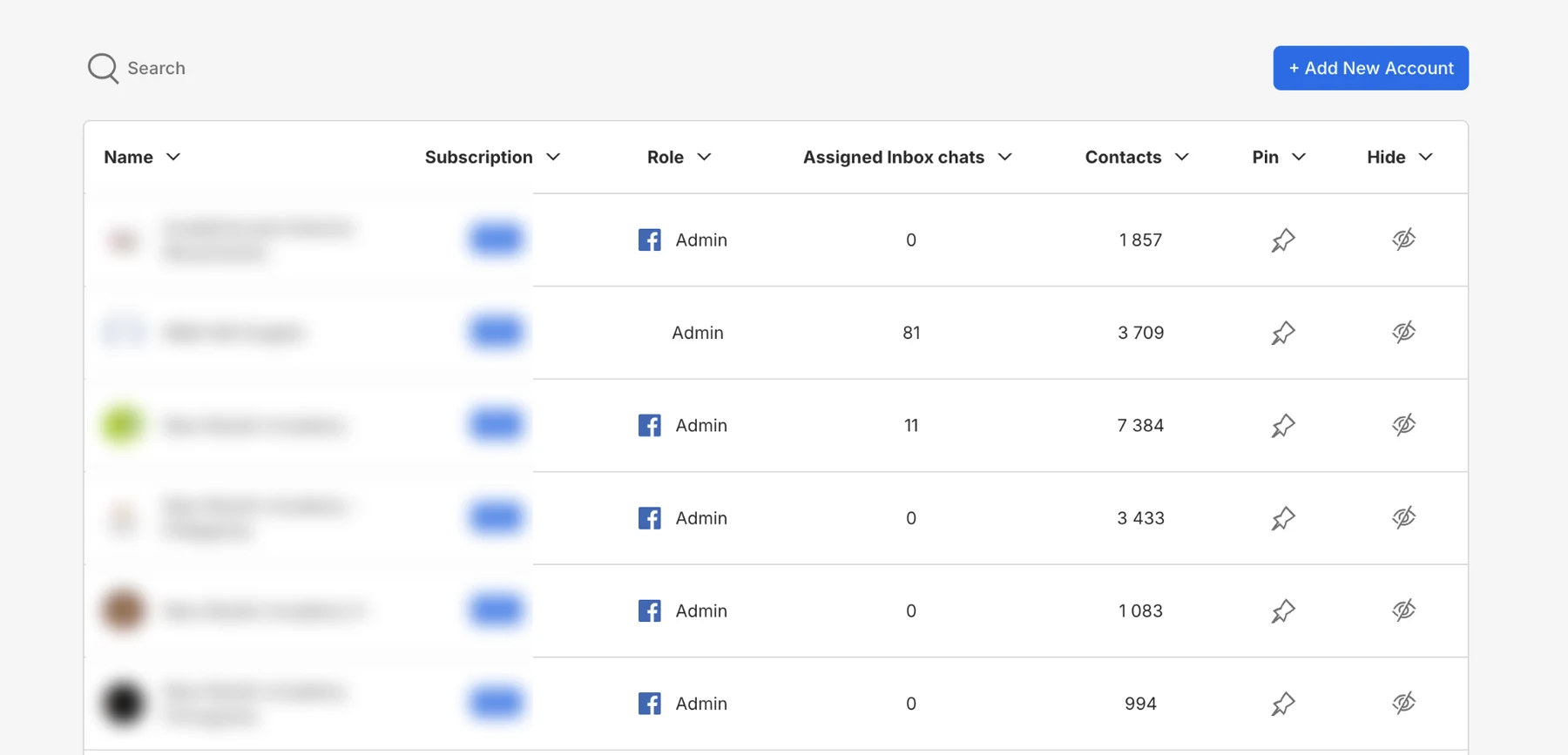
Task: Focus the Search input field
Action: click(x=156, y=68)
